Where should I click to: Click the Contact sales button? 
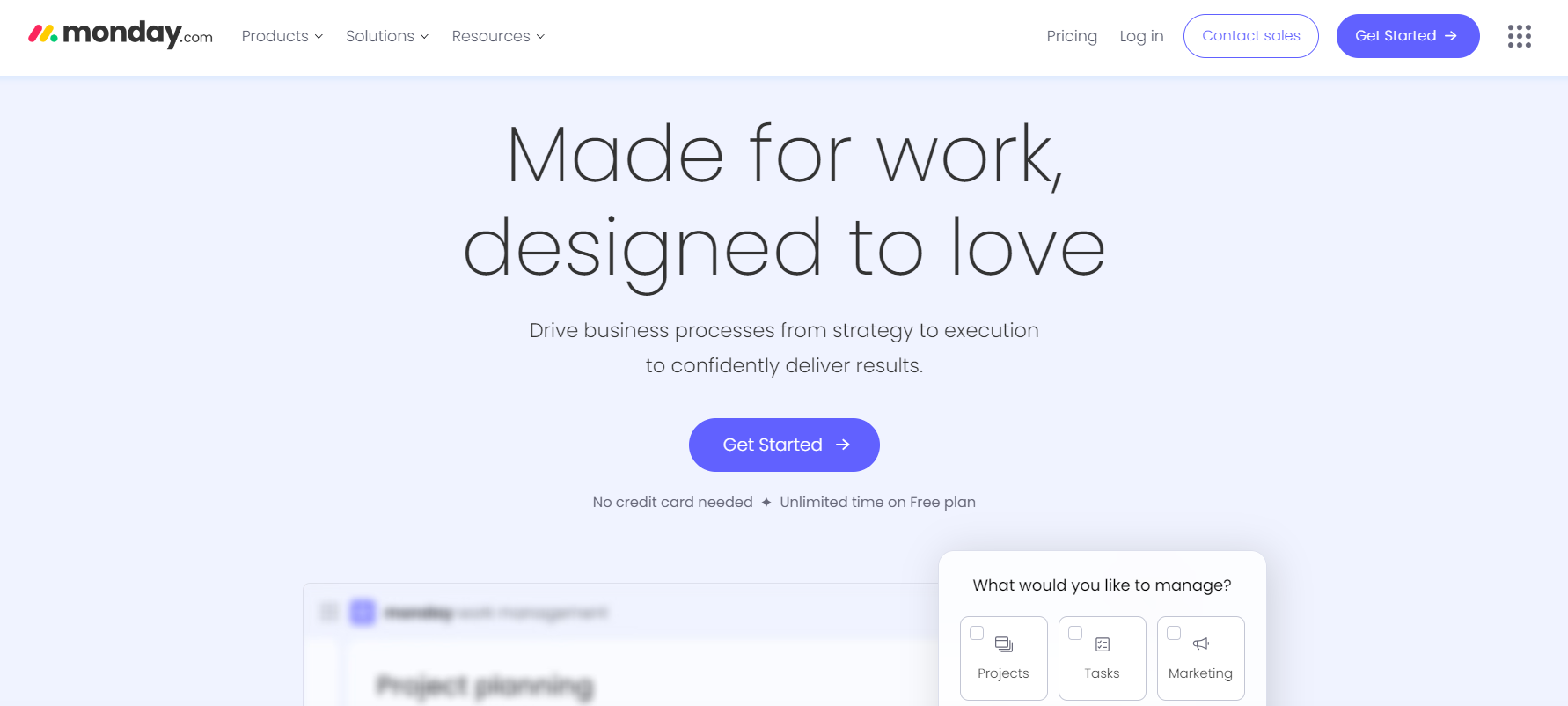pos(1250,36)
